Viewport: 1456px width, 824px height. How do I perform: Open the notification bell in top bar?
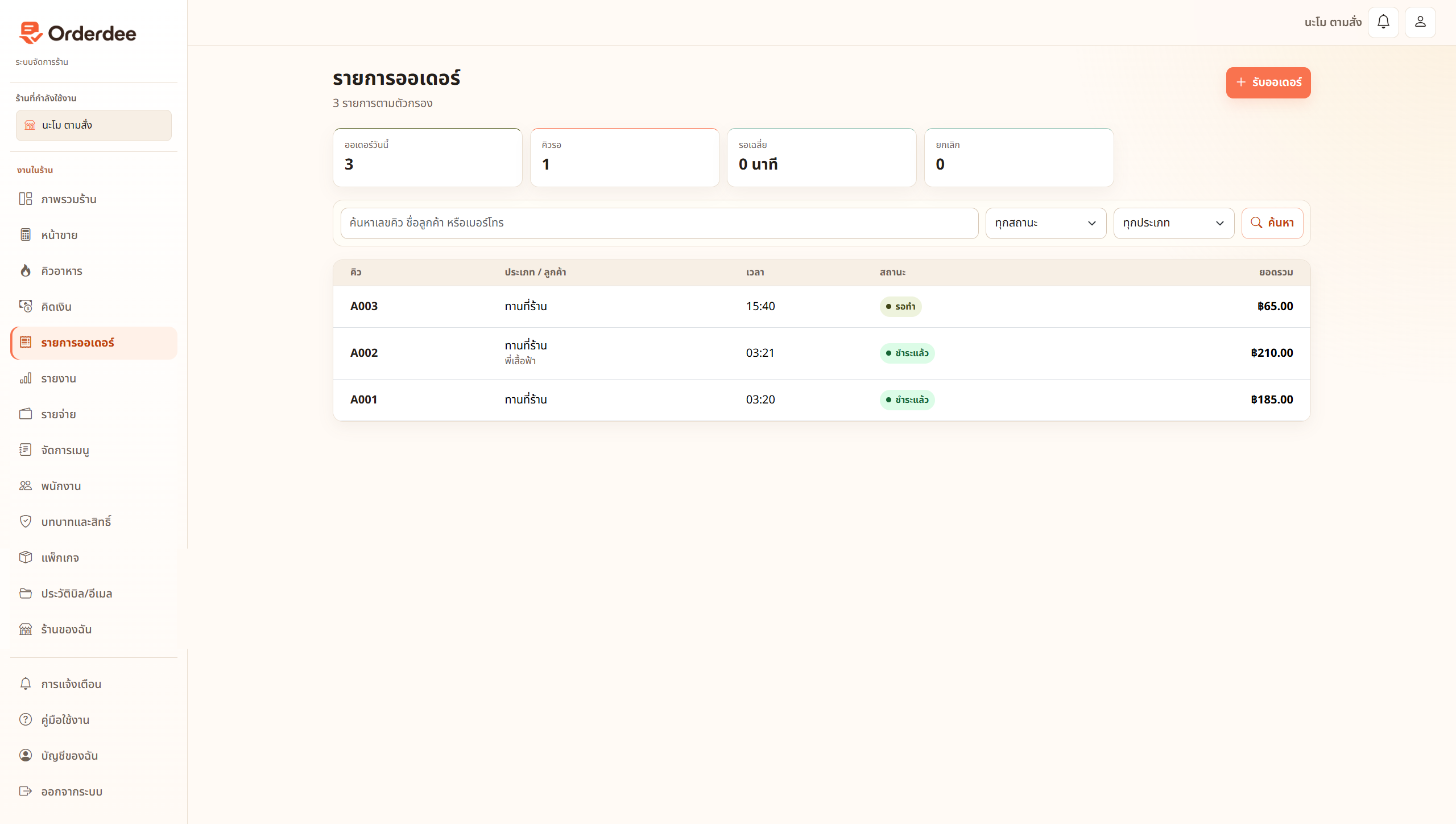coord(1383,22)
